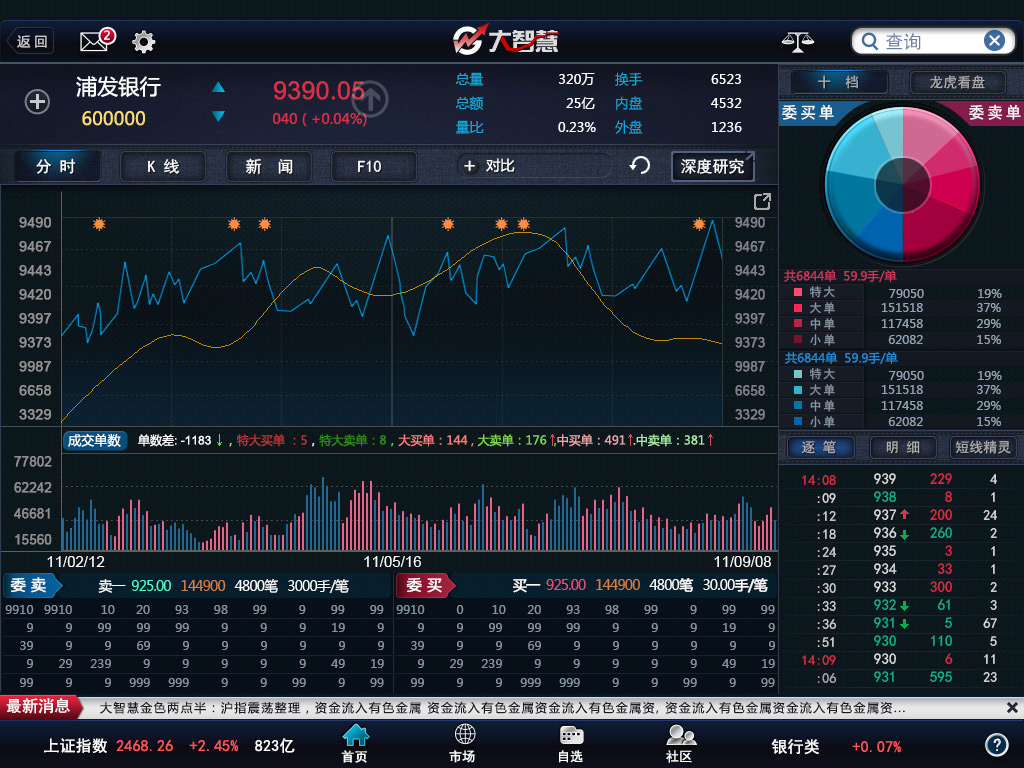Click the balance scale icon

[797, 41]
